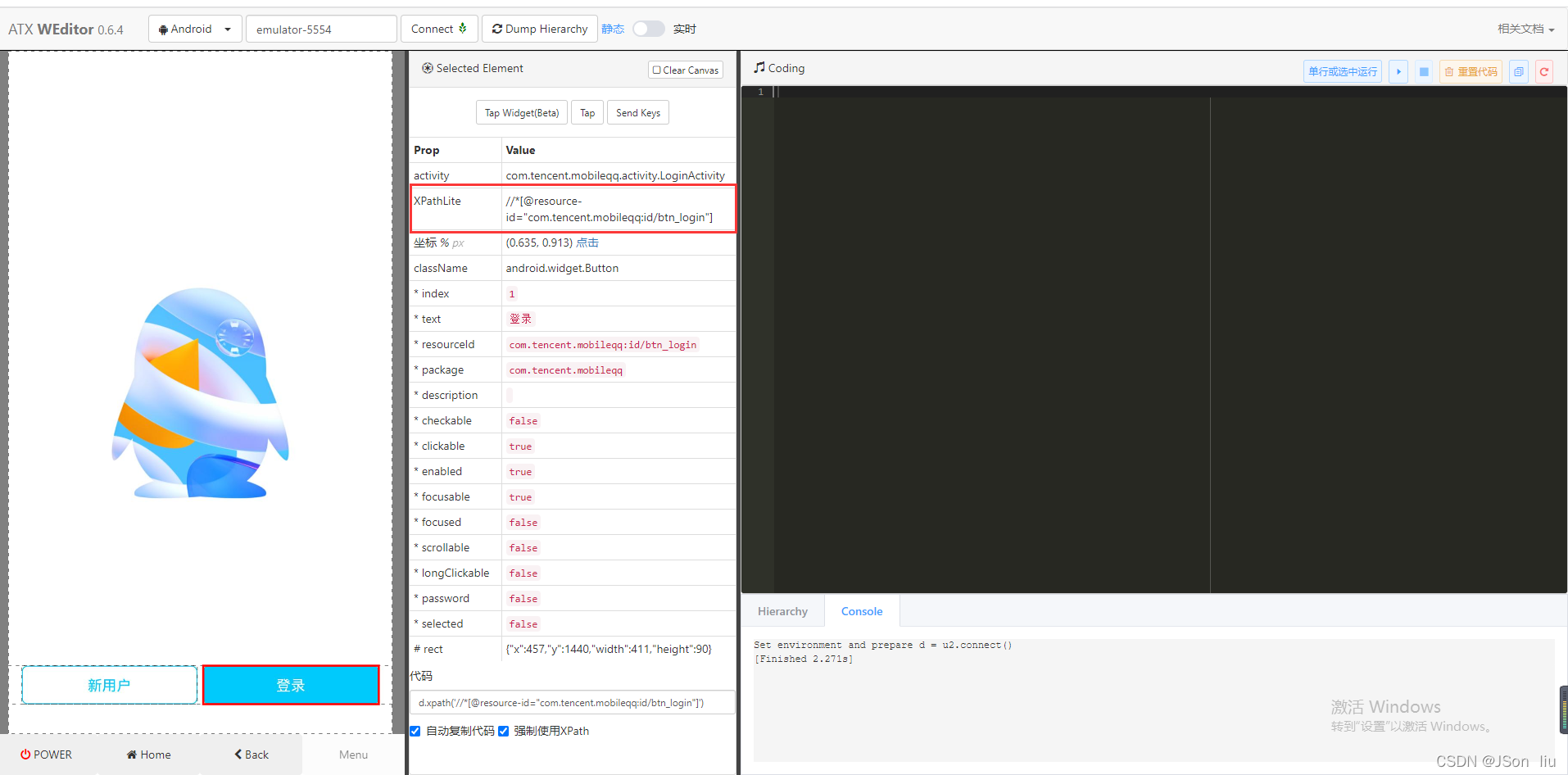Click the clickable row's true value
This screenshot has height=775, width=1568.
coord(520,446)
